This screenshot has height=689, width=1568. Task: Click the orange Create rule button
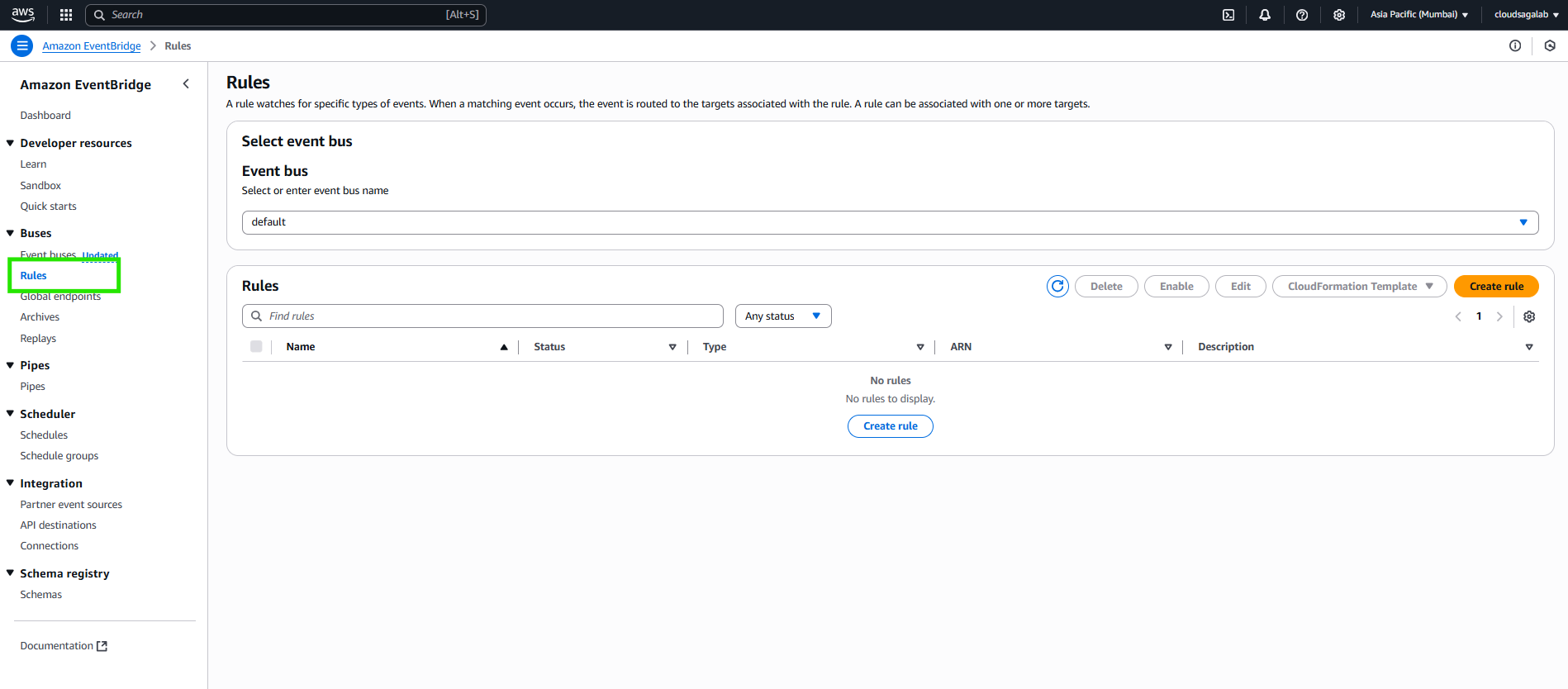pyautogui.click(x=1496, y=286)
